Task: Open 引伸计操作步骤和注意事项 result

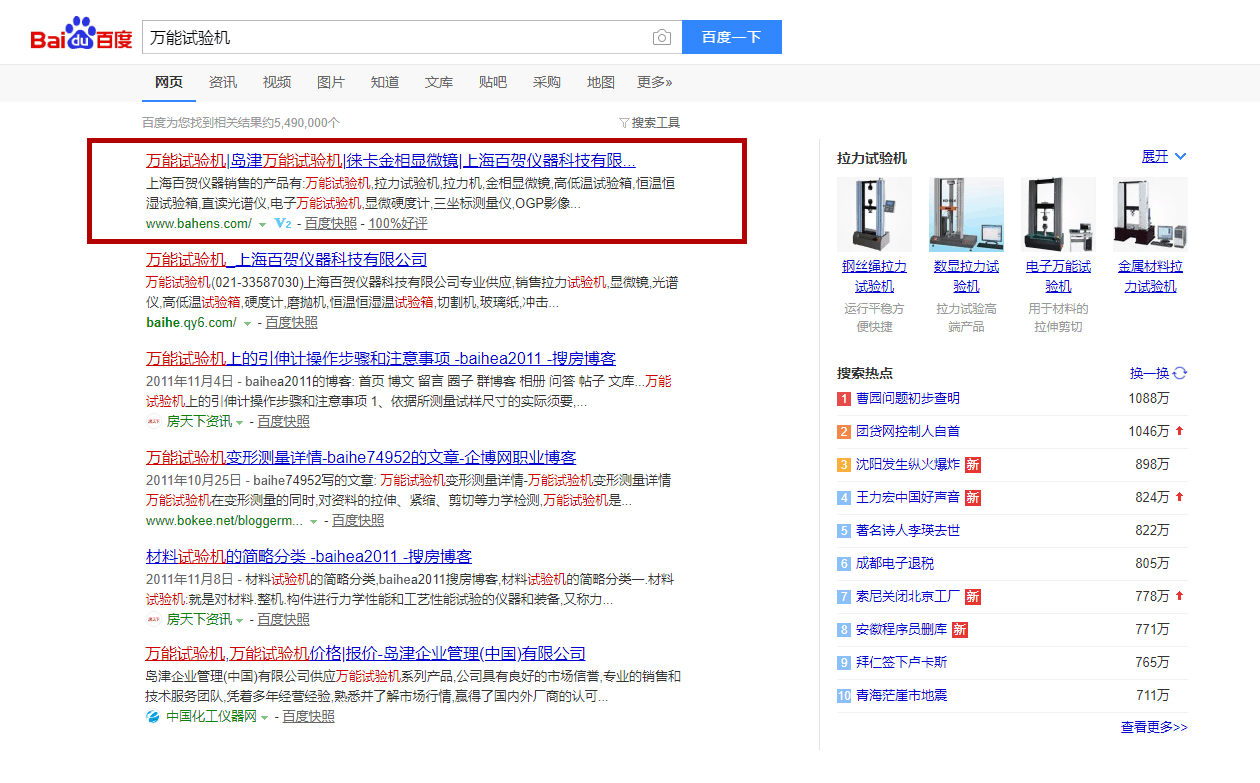Action: [x=381, y=359]
